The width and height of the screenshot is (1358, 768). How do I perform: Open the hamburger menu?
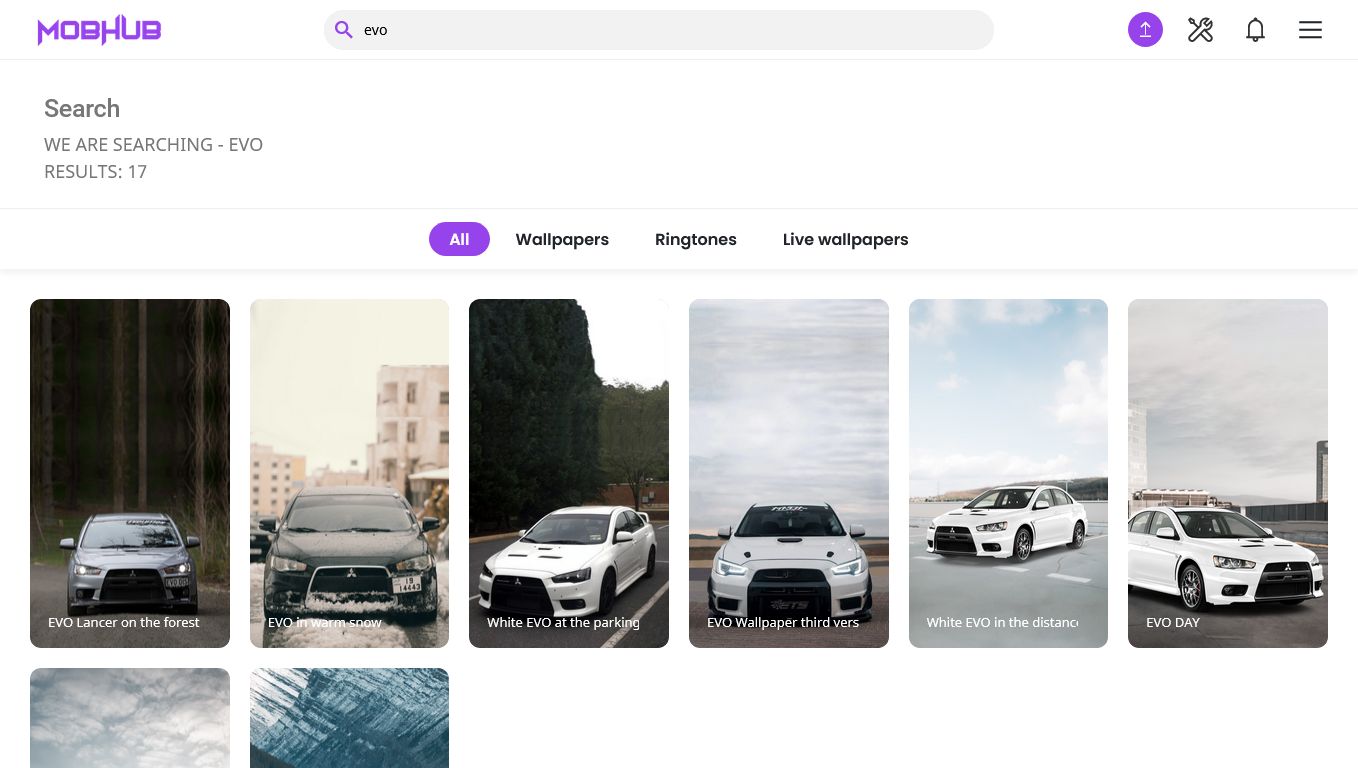(1310, 30)
